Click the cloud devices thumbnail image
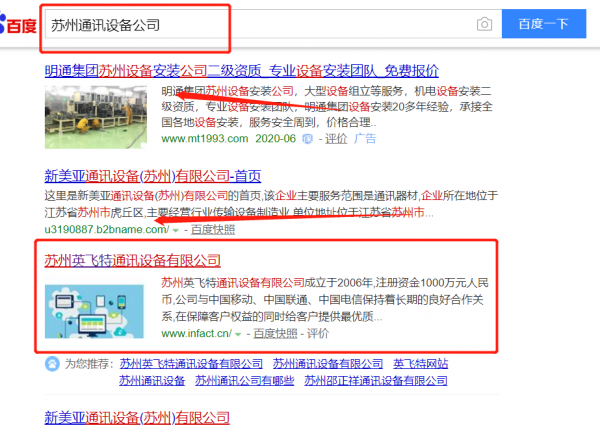This screenshot has height=430, width=600. tap(94, 311)
